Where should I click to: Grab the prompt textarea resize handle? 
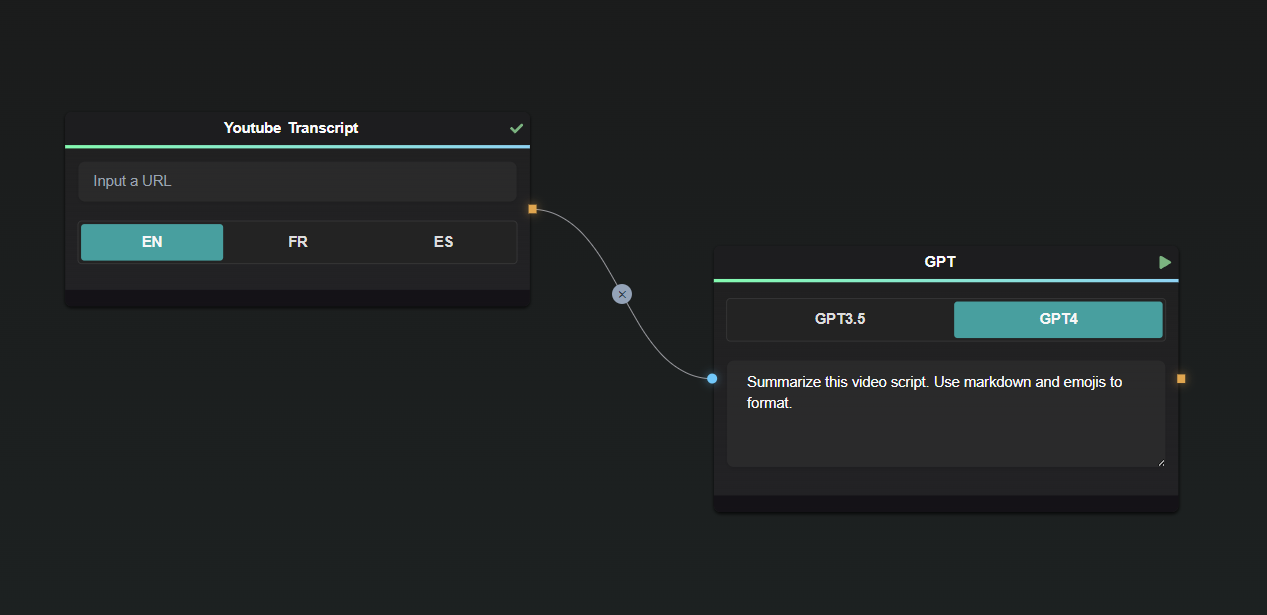pyautogui.click(x=1160, y=462)
